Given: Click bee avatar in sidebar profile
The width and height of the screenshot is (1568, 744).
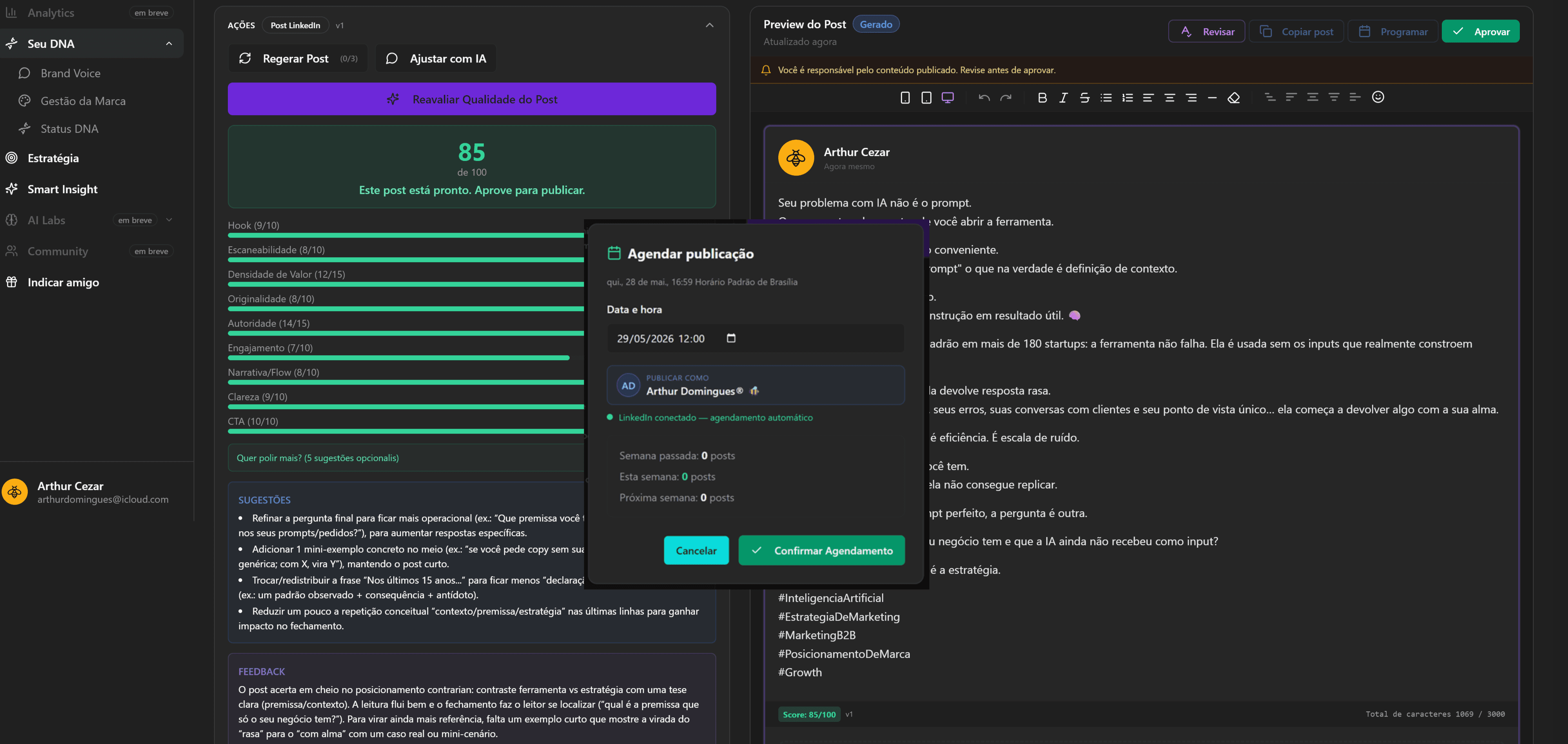Looking at the screenshot, I should [15, 492].
